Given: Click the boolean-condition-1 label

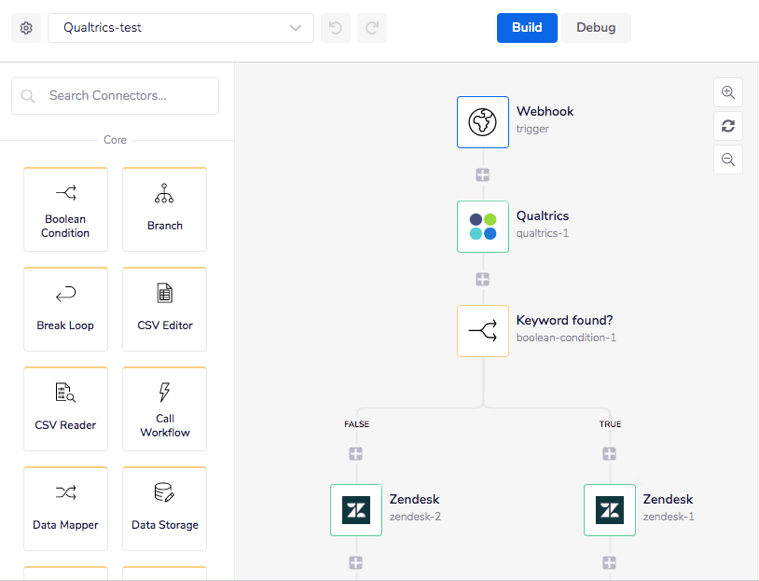Looking at the screenshot, I should tap(566, 337).
